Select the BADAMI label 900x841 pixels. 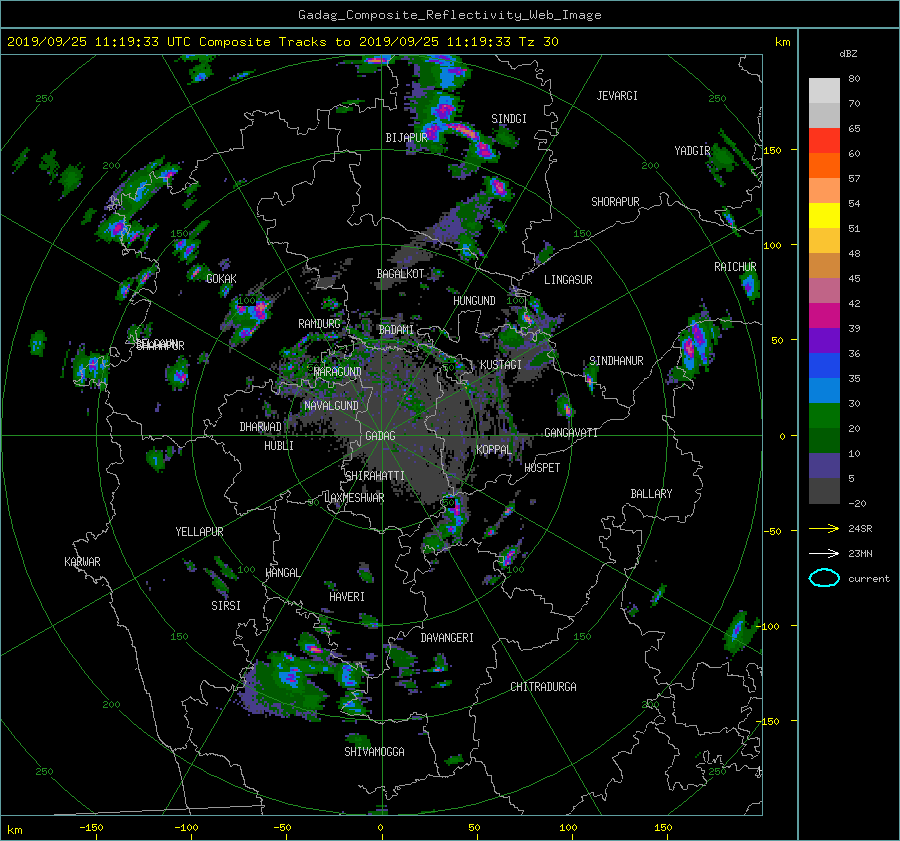(396, 330)
